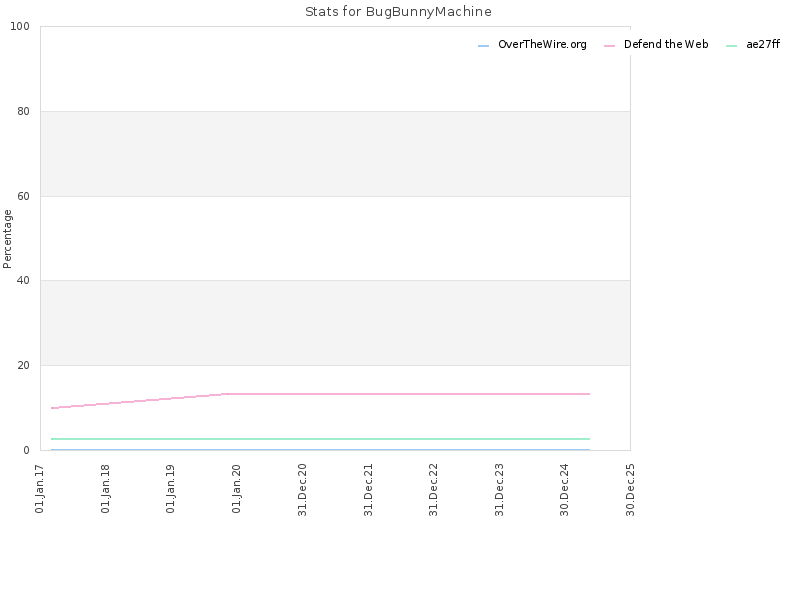The height and width of the screenshot is (600, 800).
Task: Click the 20 y-axis tick label
Action: (23, 365)
